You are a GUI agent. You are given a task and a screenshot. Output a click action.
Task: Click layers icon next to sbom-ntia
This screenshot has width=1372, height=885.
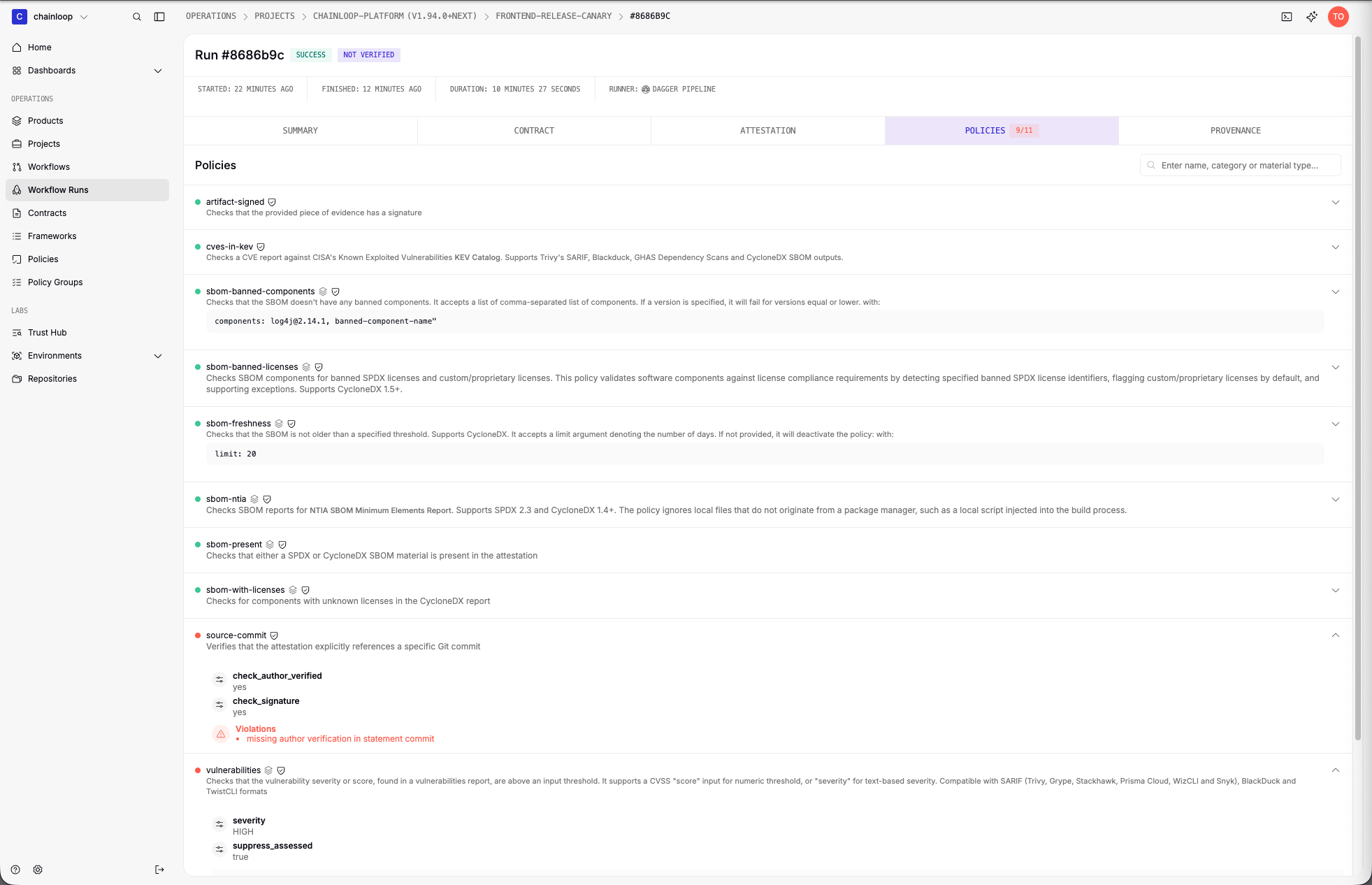(x=254, y=499)
